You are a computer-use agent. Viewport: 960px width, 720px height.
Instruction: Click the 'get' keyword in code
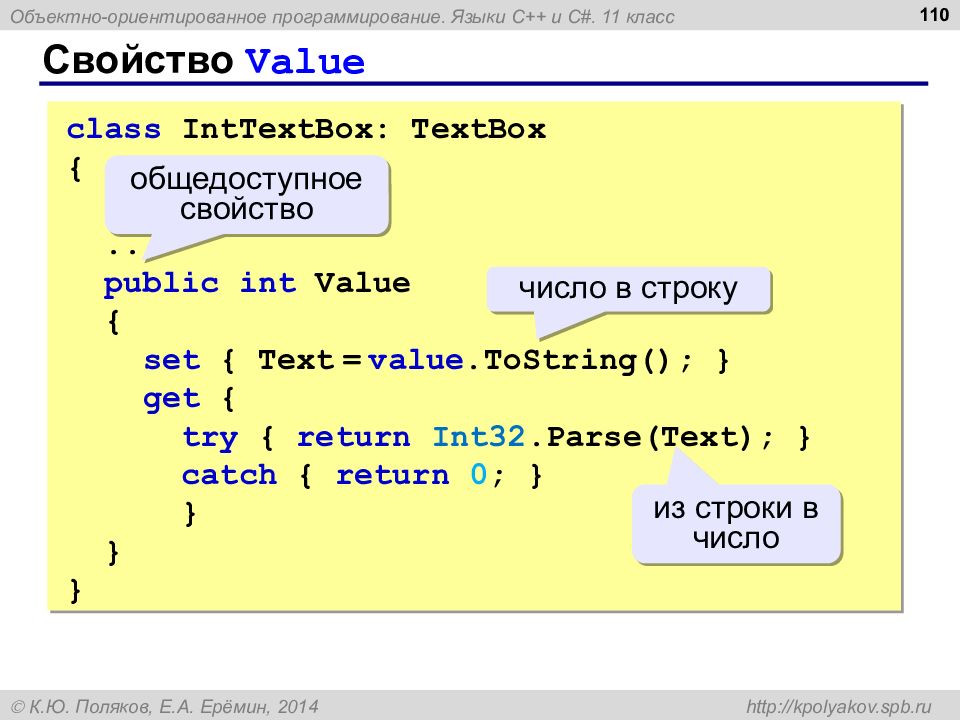(171, 399)
